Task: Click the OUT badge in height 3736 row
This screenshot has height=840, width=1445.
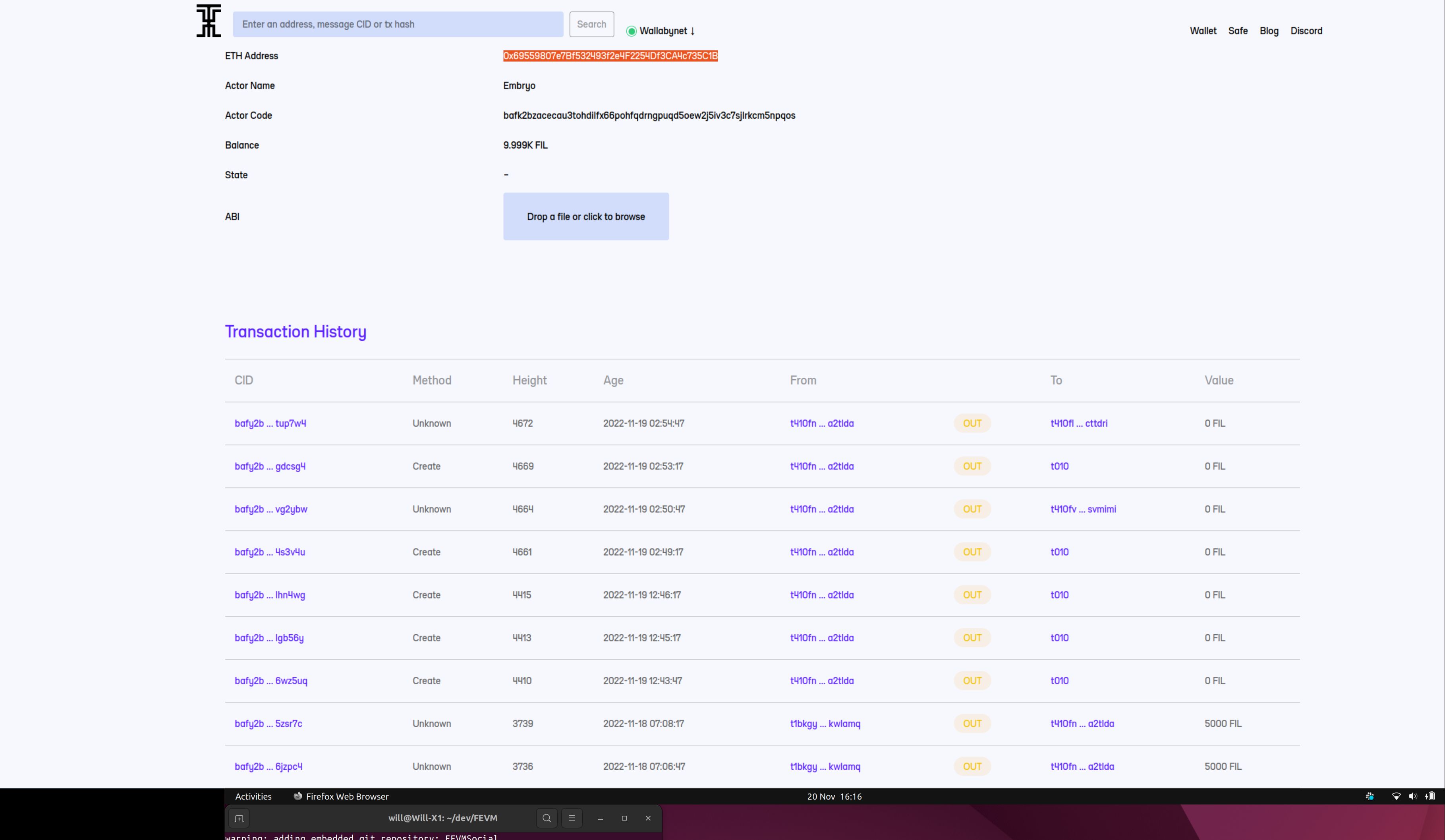Action: pyautogui.click(x=972, y=767)
